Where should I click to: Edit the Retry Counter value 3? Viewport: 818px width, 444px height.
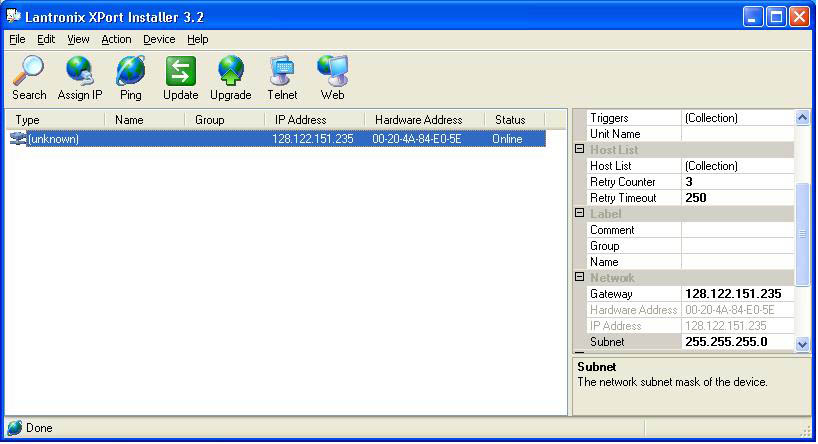pyautogui.click(x=738, y=182)
